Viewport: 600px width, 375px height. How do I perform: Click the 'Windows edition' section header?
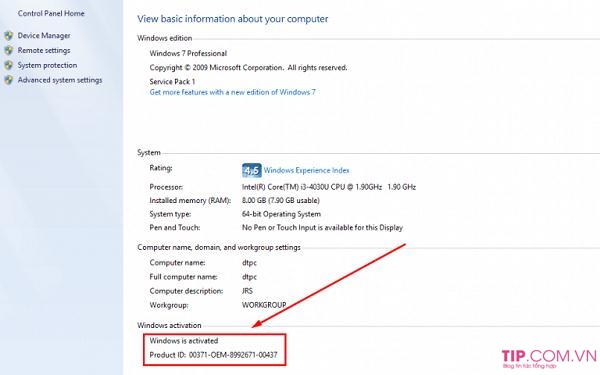(165, 38)
